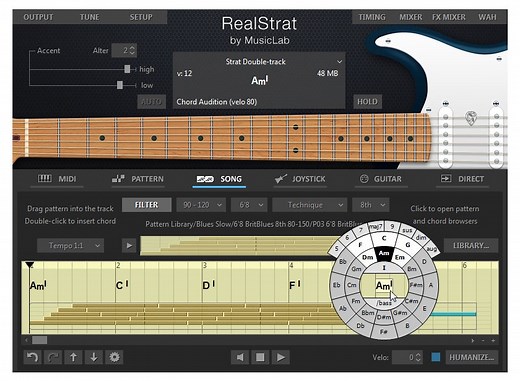
Task: Switch to the DIRECT tab
Action: pos(462,179)
